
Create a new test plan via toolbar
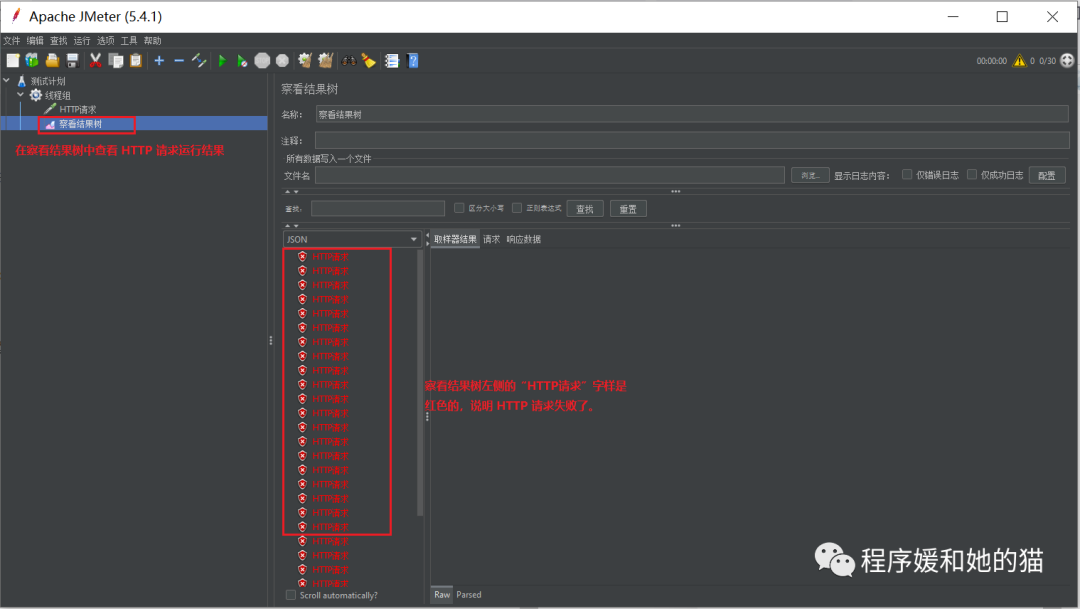[x=12, y=61]
